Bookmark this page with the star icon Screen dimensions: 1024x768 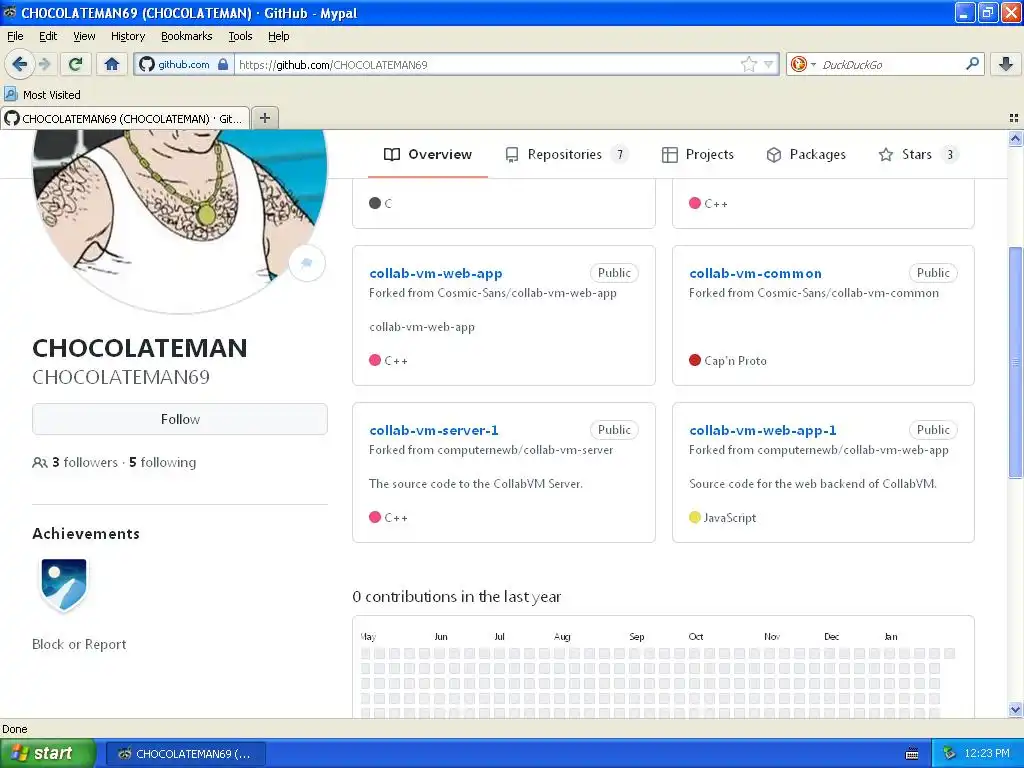coord(748,64)
